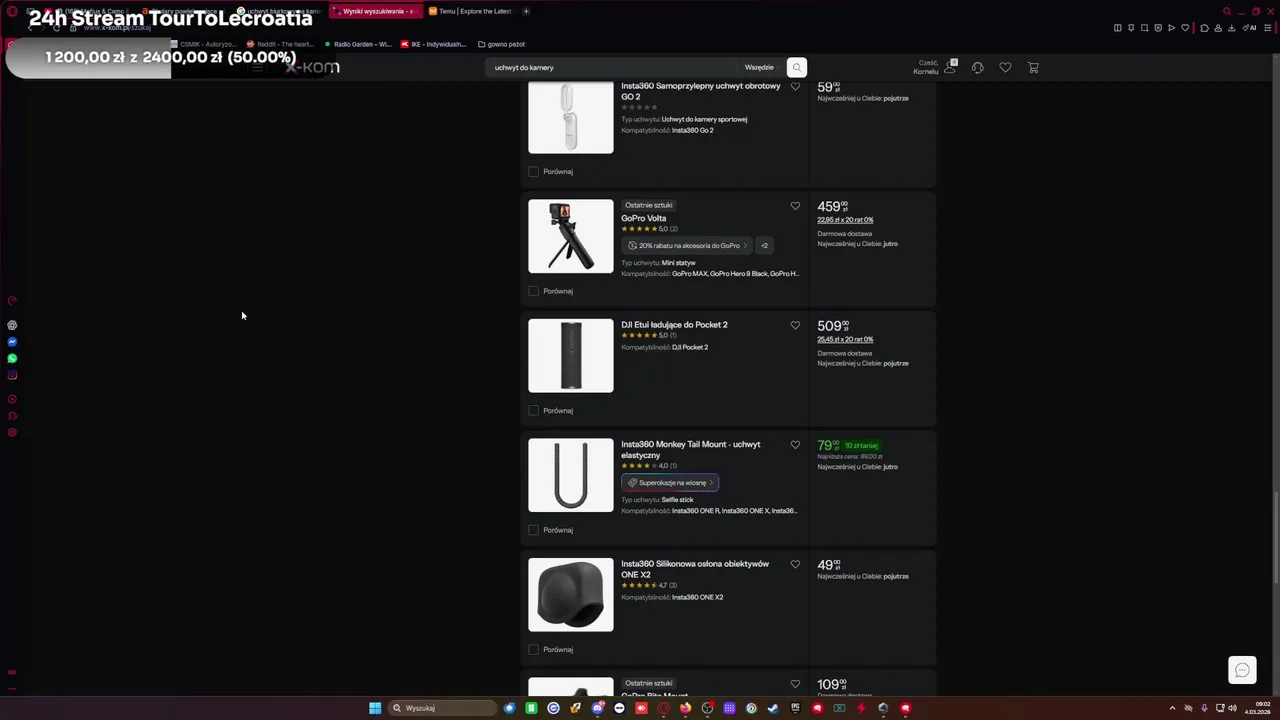Screen dimensions: 1280x720
Task: Open Firefox from the taskbar
Action: point(685,708)
